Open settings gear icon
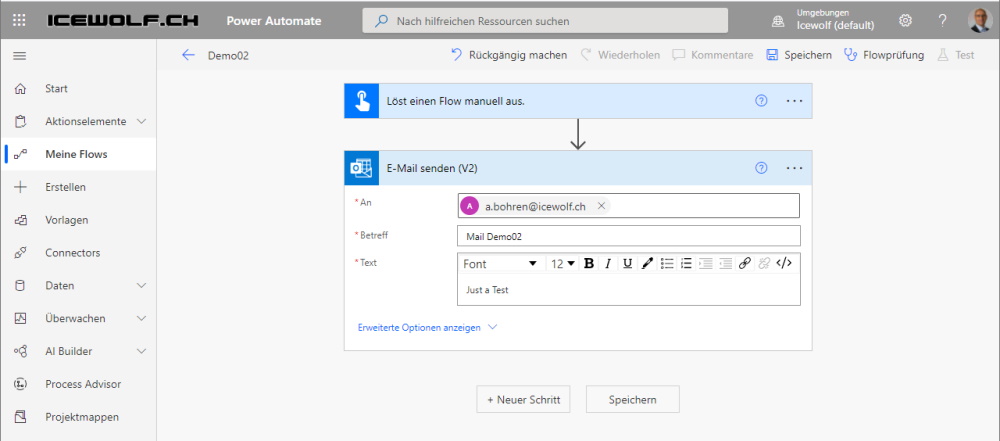The image size is (1000, 441). pyautogui.click(x=905, y=20)
